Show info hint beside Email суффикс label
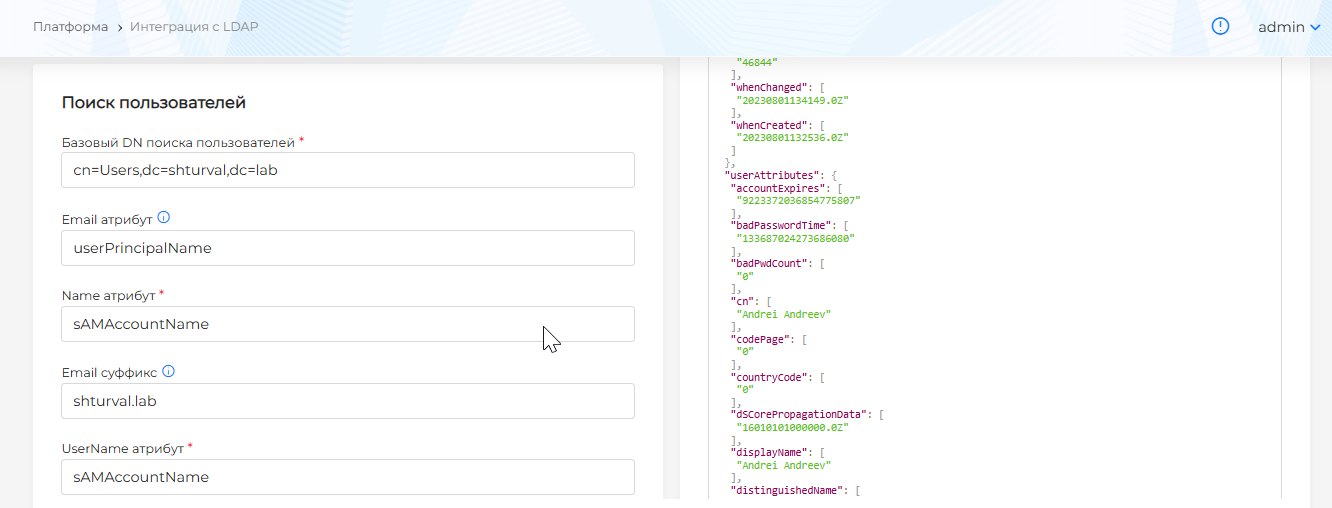1332x508 pixels. [x=168, y=372]
